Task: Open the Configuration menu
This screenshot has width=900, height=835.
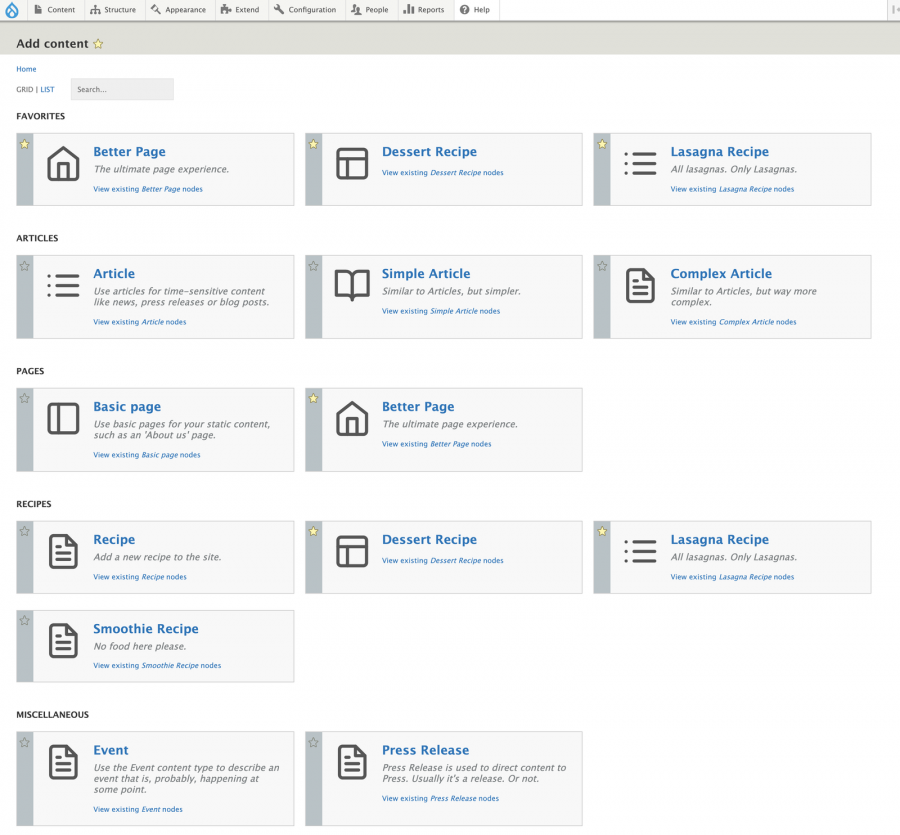Action: [305, 10]
